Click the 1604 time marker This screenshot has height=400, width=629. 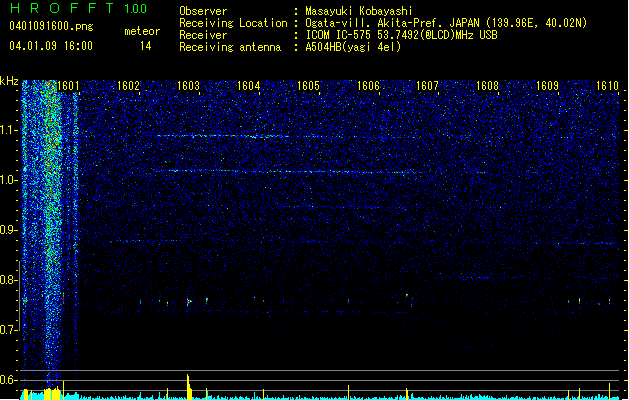248,85
